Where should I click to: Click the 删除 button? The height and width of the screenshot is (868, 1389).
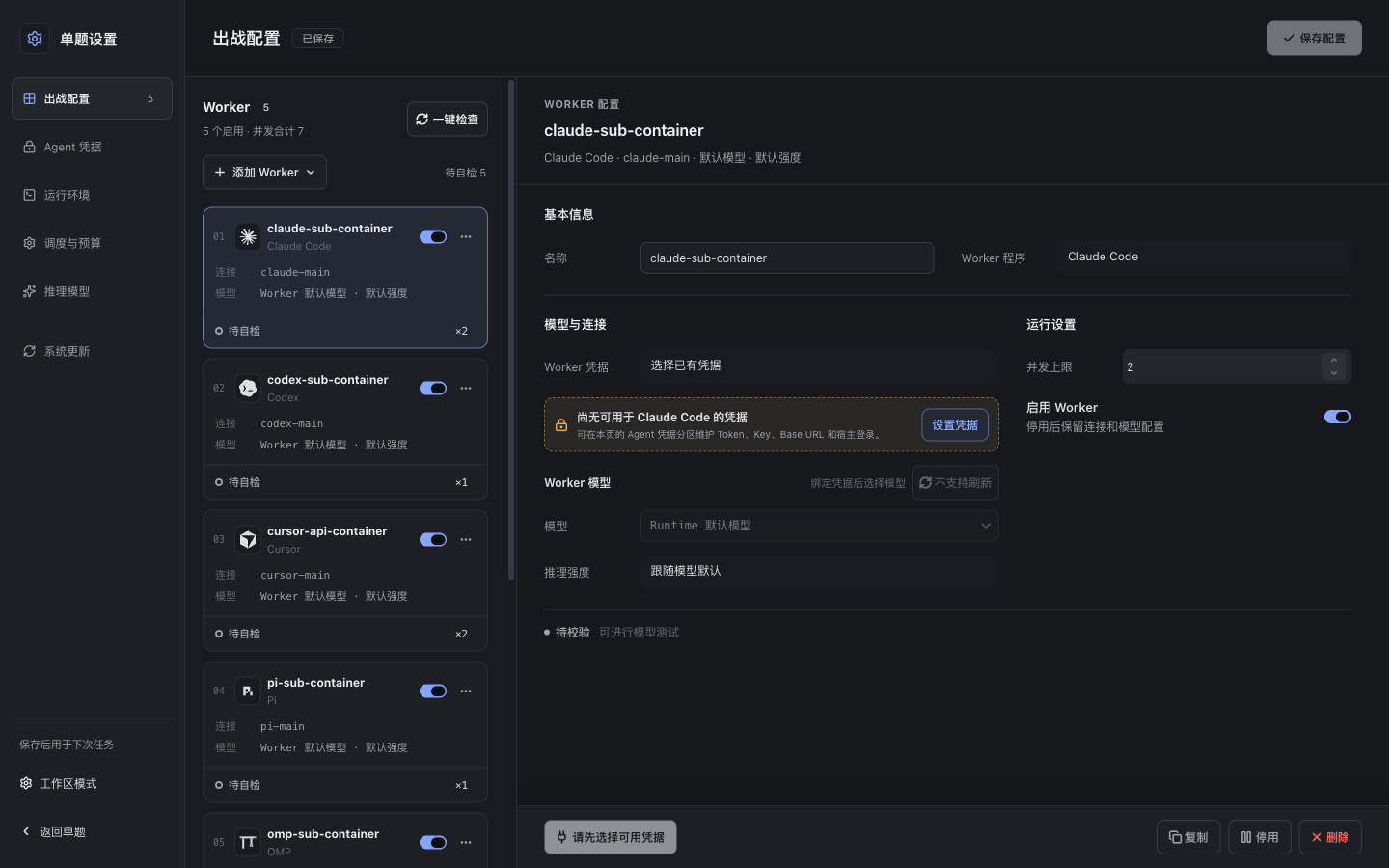1330,837
